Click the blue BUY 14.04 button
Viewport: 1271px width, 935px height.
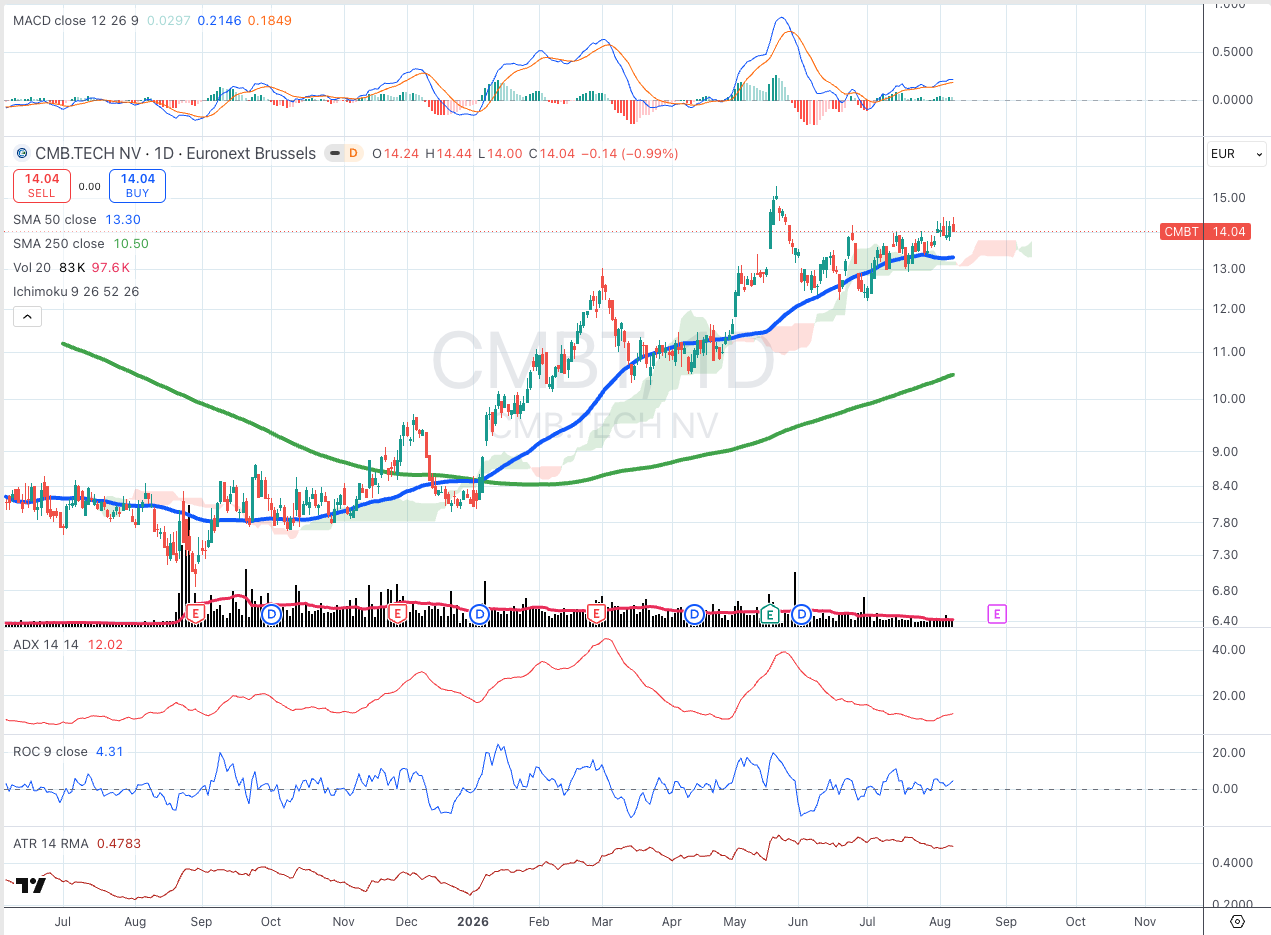coord(138,186)
